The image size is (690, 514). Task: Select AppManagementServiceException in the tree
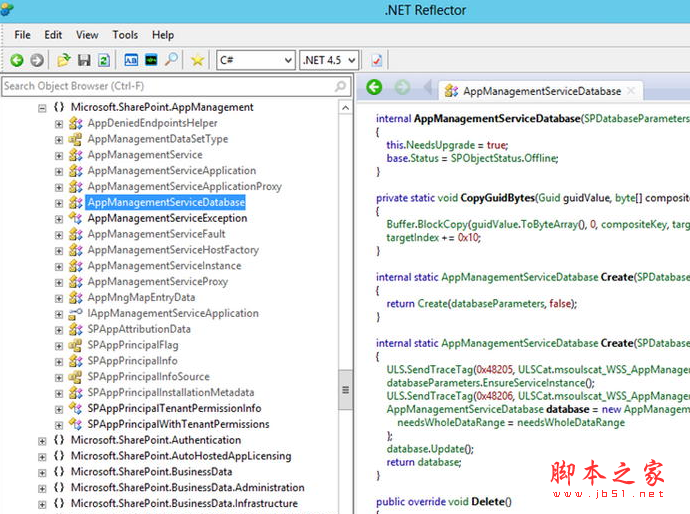166,218
